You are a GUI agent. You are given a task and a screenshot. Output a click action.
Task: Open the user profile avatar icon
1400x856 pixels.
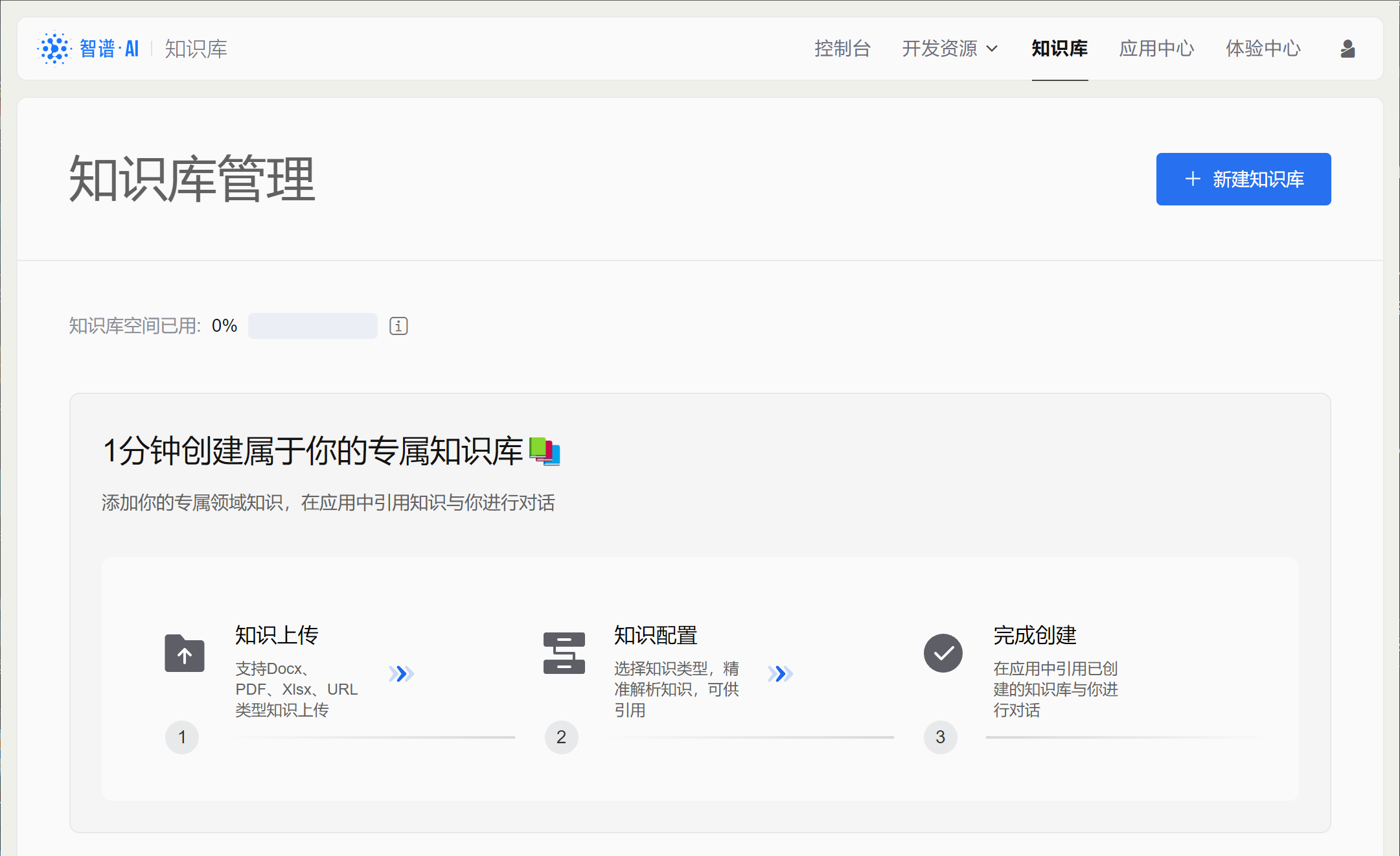click(x=1348, y=49)
